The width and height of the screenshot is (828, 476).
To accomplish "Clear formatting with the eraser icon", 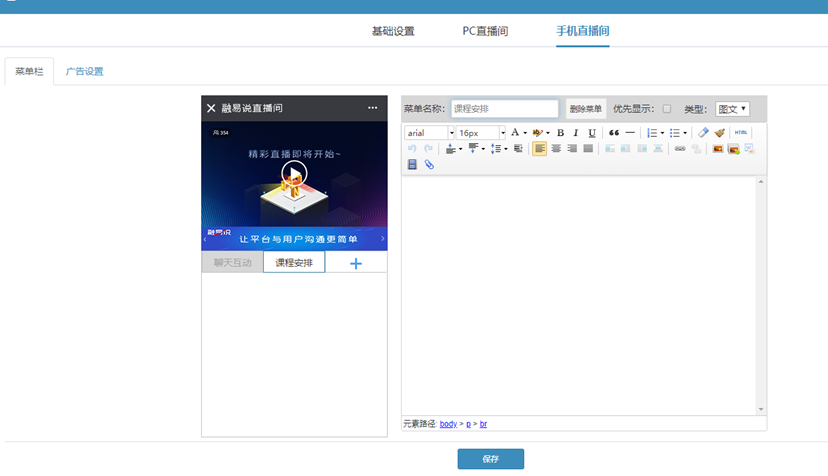I will point(703,133).
